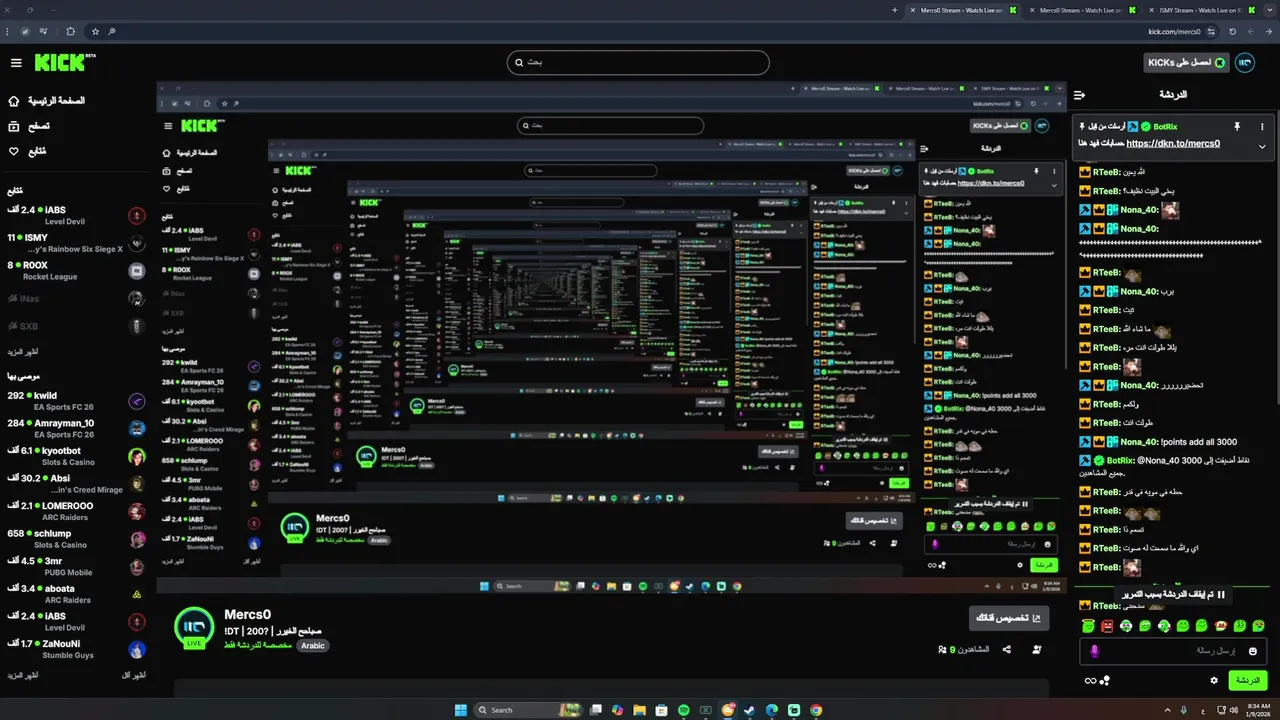Click the Arabic language tag
This screenshot has height=720, width=1280.
[x=313, y=646]
